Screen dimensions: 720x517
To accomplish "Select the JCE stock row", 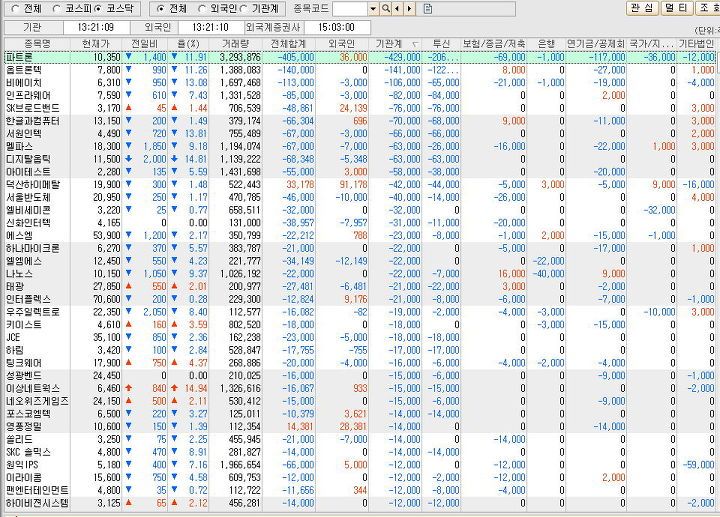I will [360, 337].
